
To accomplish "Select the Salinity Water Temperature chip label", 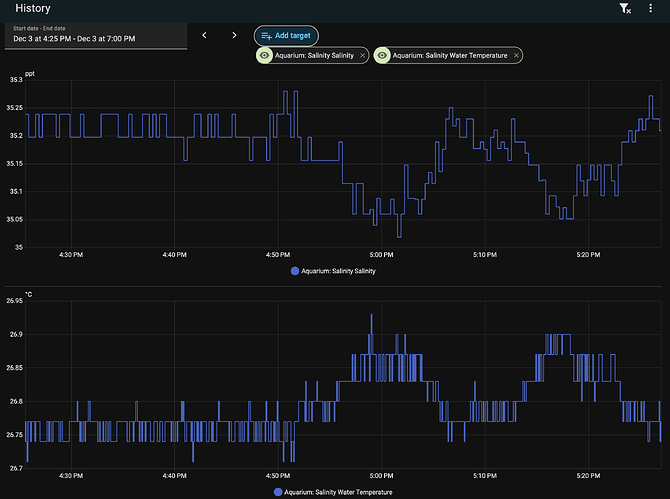I will tap(449, 56).
